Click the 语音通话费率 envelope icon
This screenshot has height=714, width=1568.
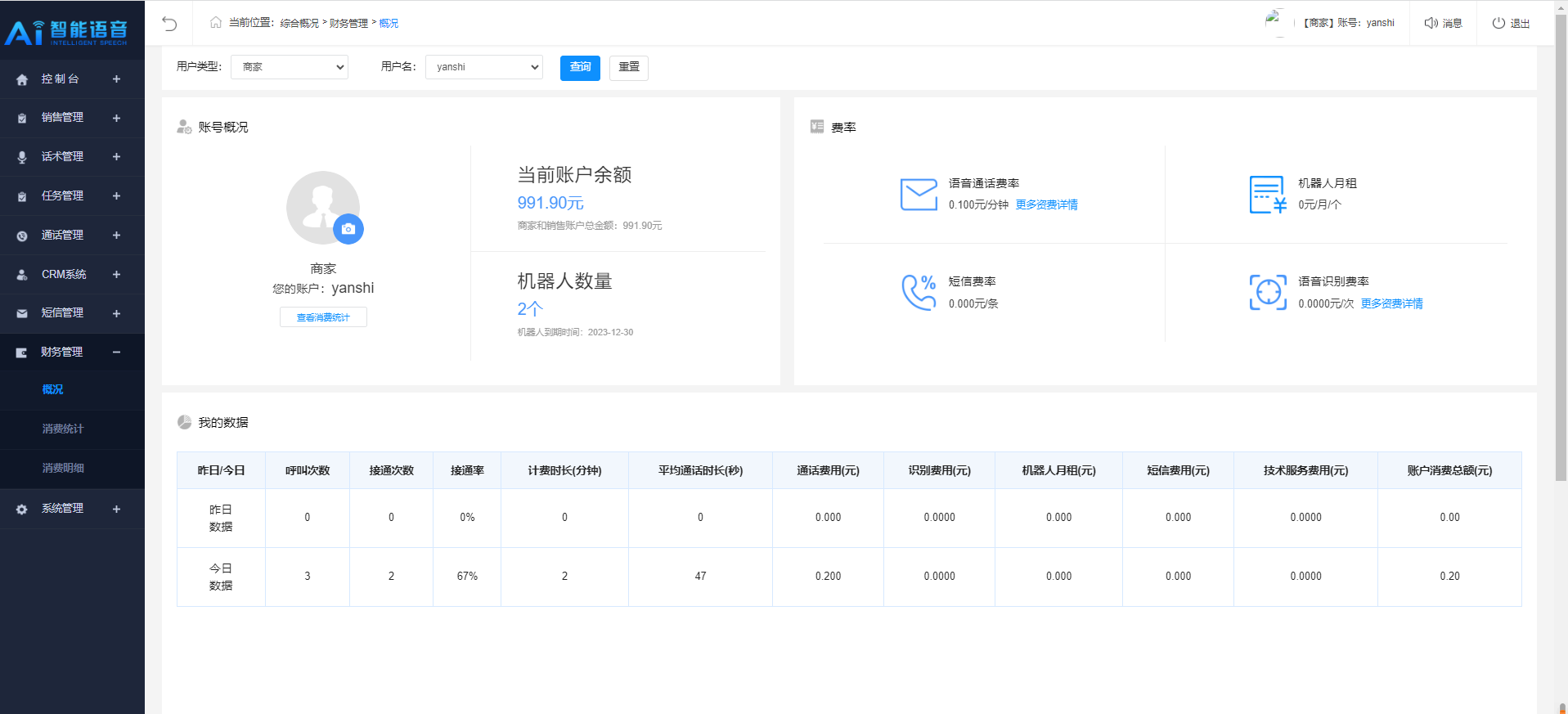pyautogui.click(x=919, y=195)
